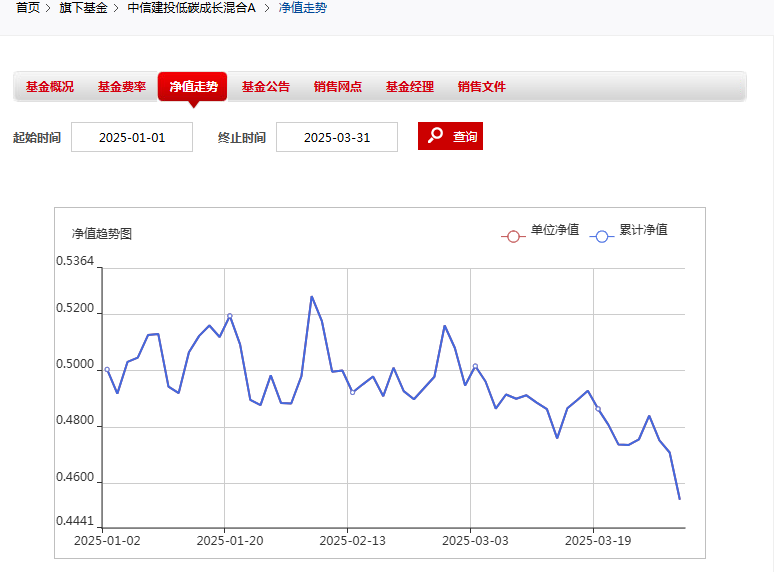774x572 pixels.
Task: Open the 终止时间 date input field
Action: 337,137
